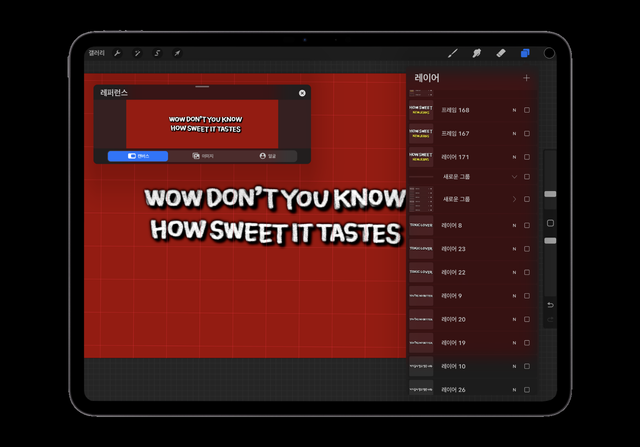Add a new layer with plus icon
The image size is (640, 447).
click(526, 78)
